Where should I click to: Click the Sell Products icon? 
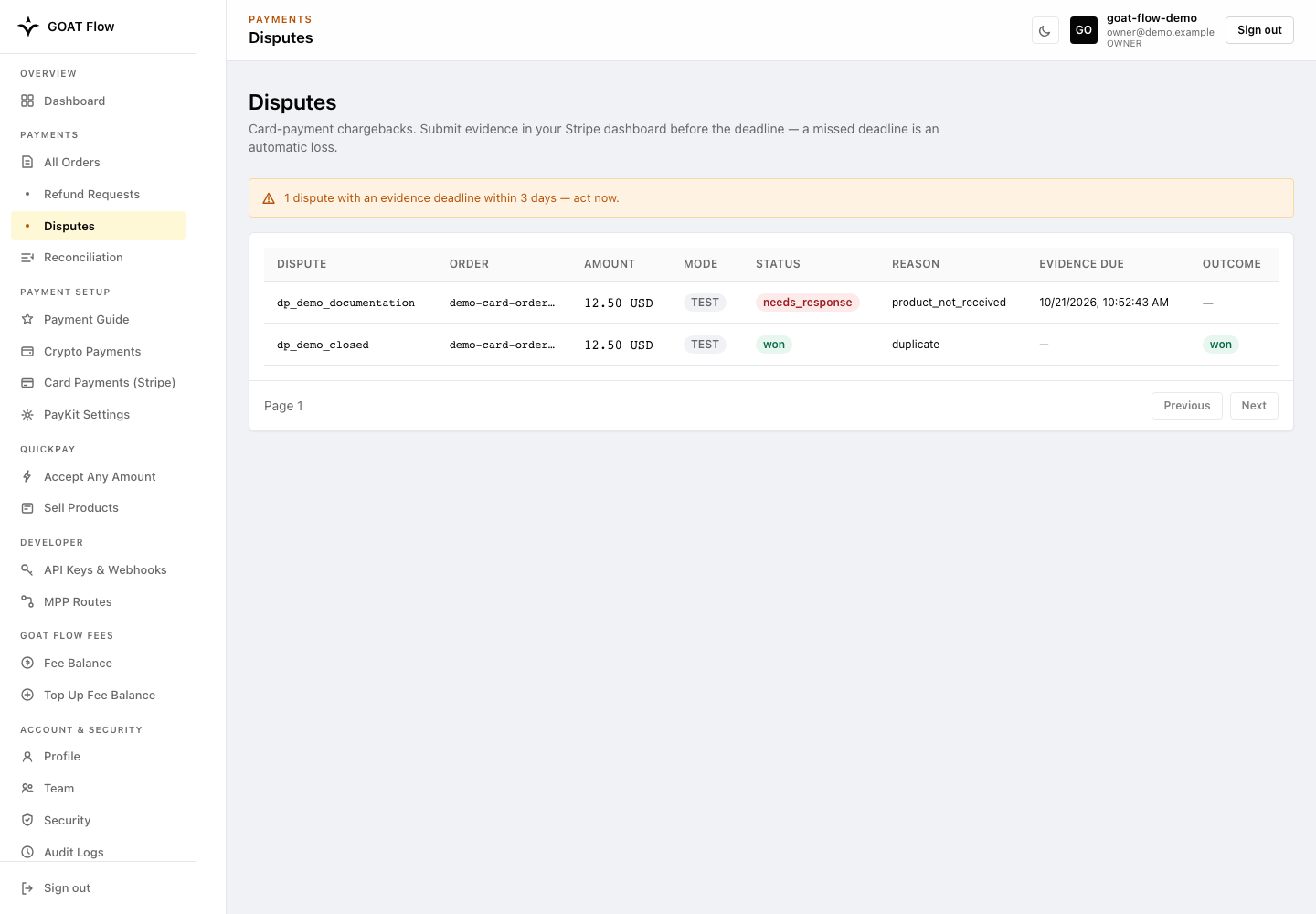tap(27, 508)
